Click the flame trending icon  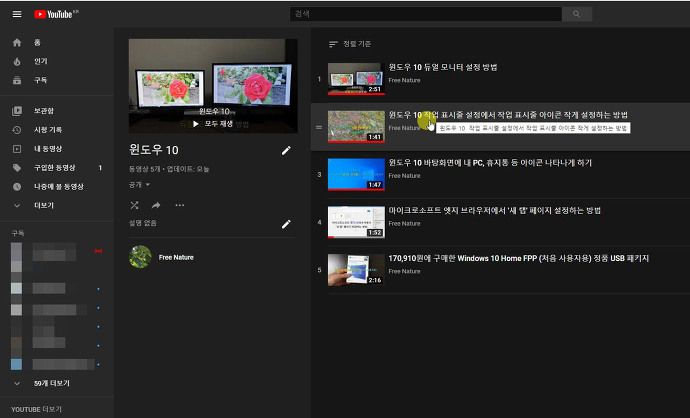pos(17,62)
